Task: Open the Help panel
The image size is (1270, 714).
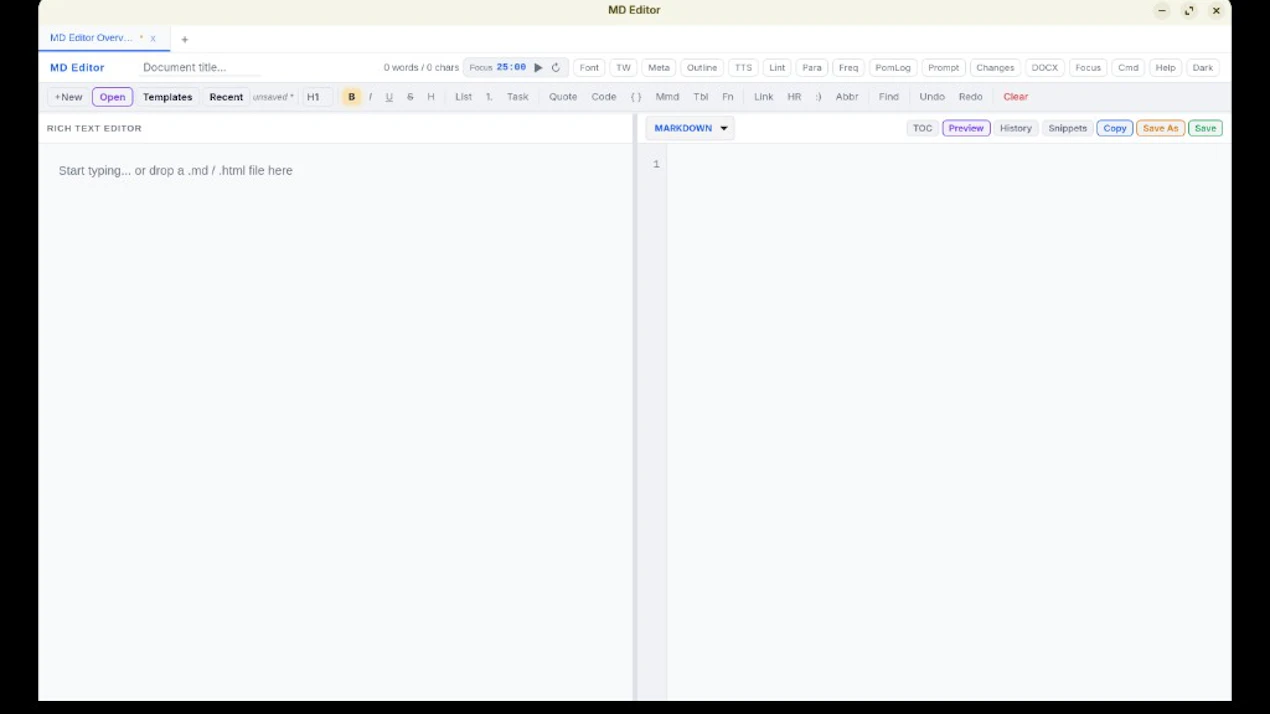Action: [1165, 68]
